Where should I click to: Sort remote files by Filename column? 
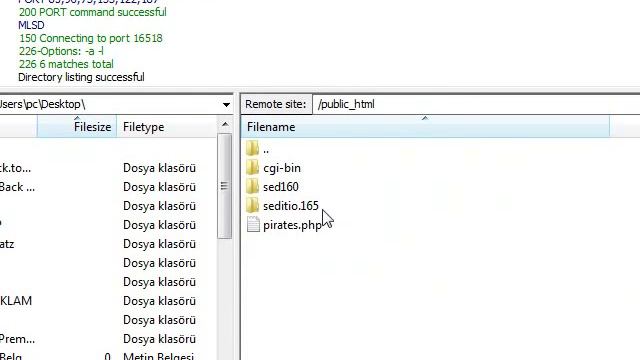[425, 127]
